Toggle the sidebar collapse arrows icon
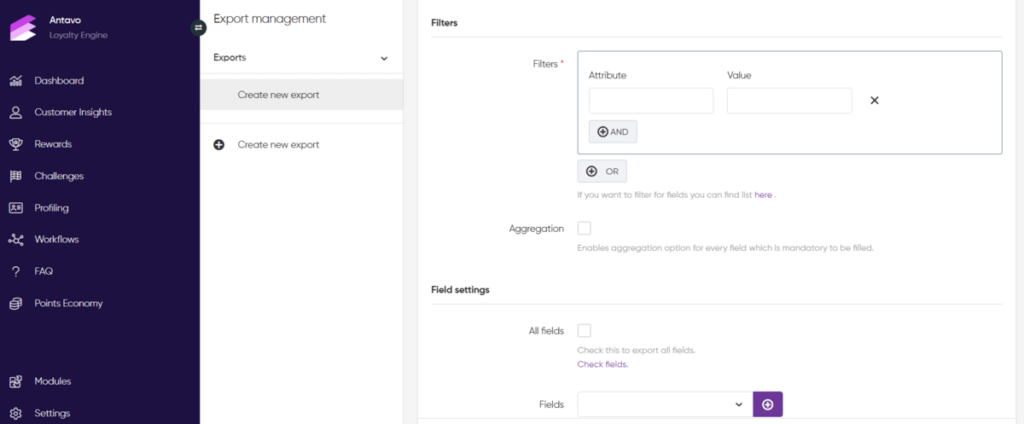Screen dimensions: 1024x424 (199, 27)
